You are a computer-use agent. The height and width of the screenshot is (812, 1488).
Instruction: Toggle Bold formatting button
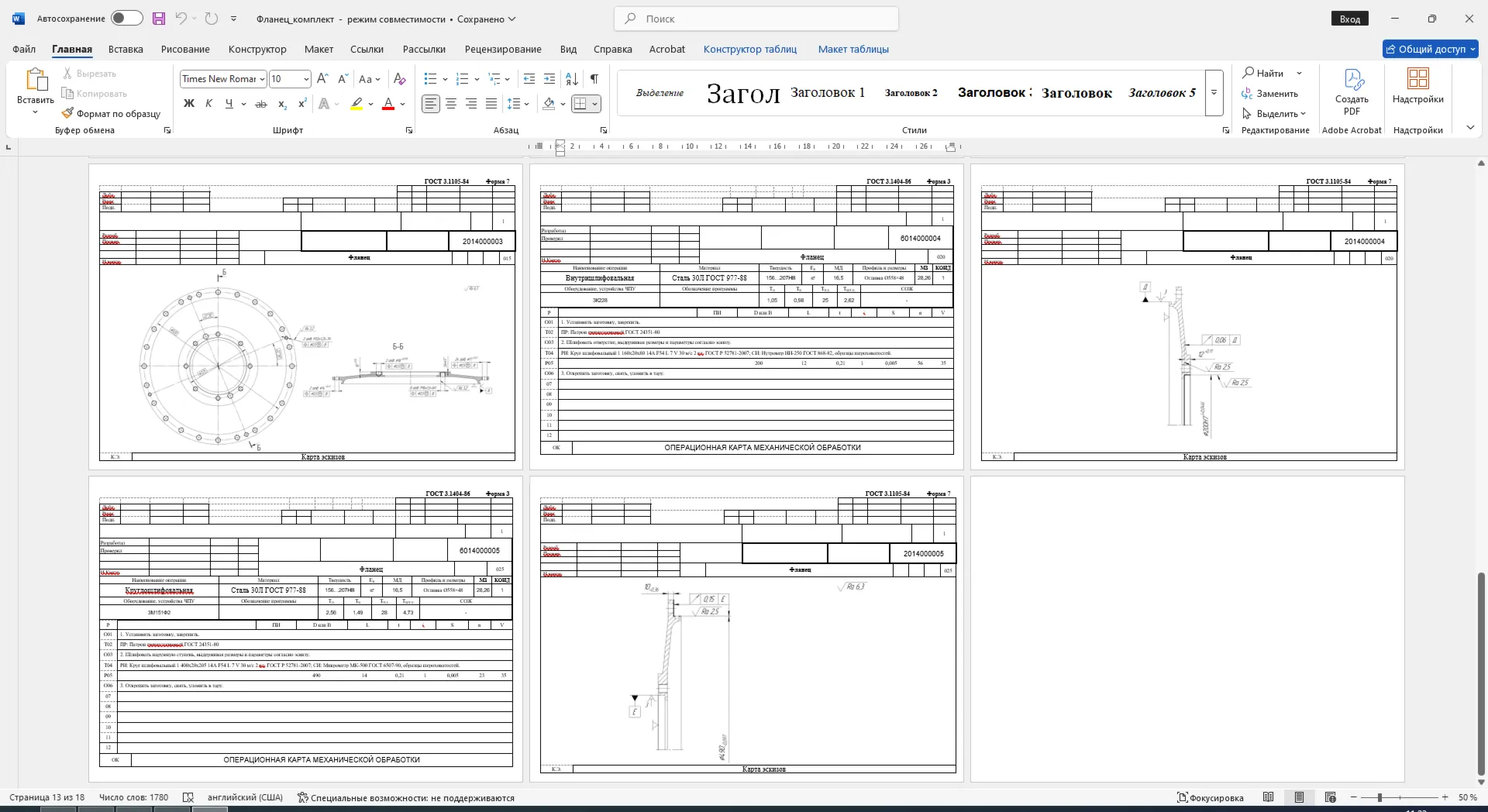pos(188,104)
